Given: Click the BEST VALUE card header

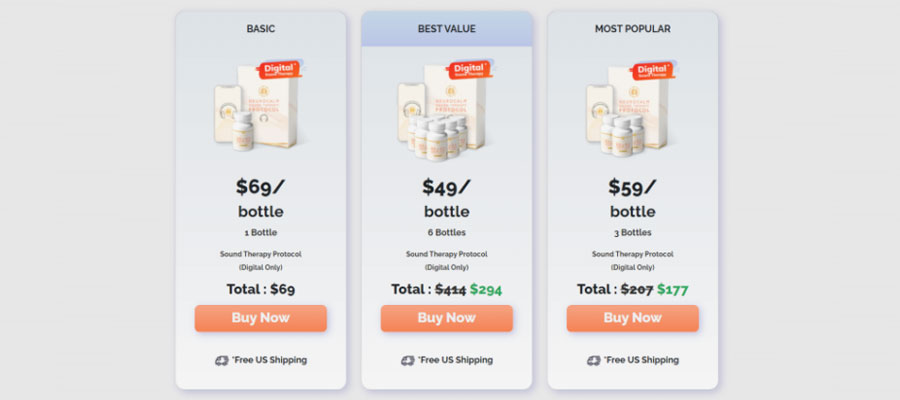Looking at the screenshot, I should 447,29.
